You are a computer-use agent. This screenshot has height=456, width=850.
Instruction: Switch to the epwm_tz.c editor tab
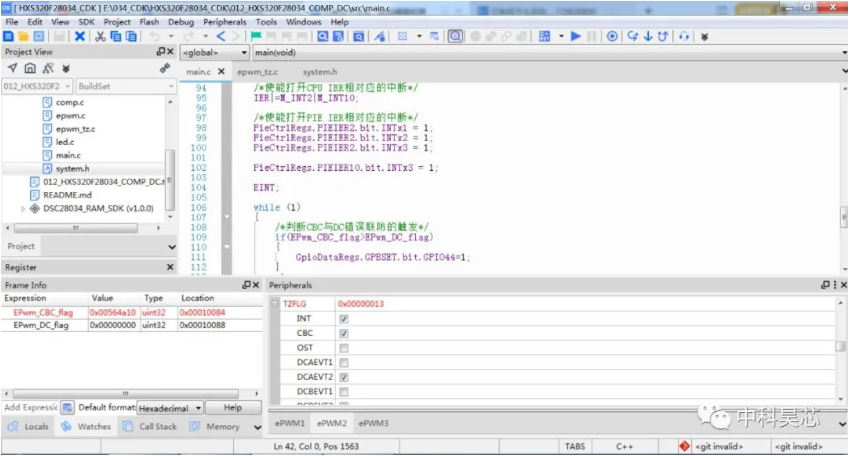[257, 72]
